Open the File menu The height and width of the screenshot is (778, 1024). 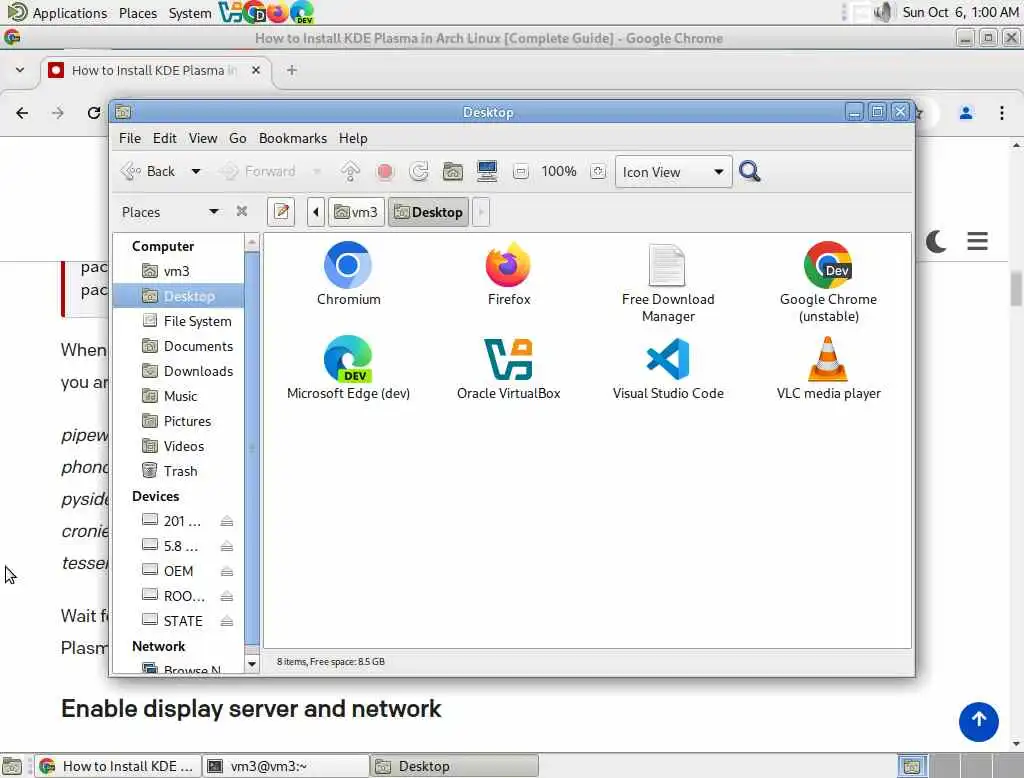click(x=129, y=138)
